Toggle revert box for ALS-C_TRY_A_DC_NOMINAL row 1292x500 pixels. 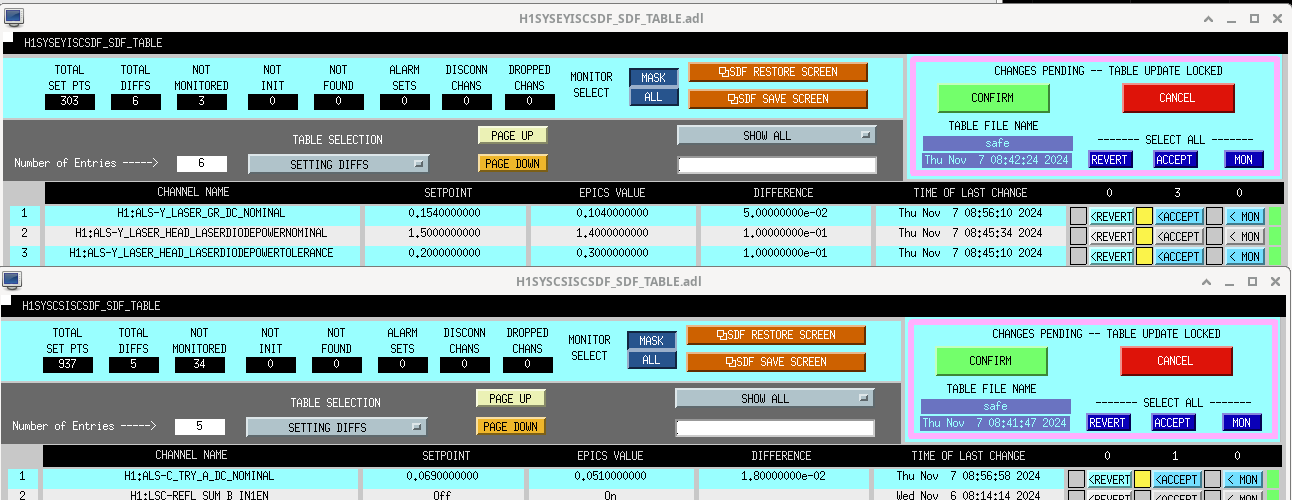[x=1075, y=479]
